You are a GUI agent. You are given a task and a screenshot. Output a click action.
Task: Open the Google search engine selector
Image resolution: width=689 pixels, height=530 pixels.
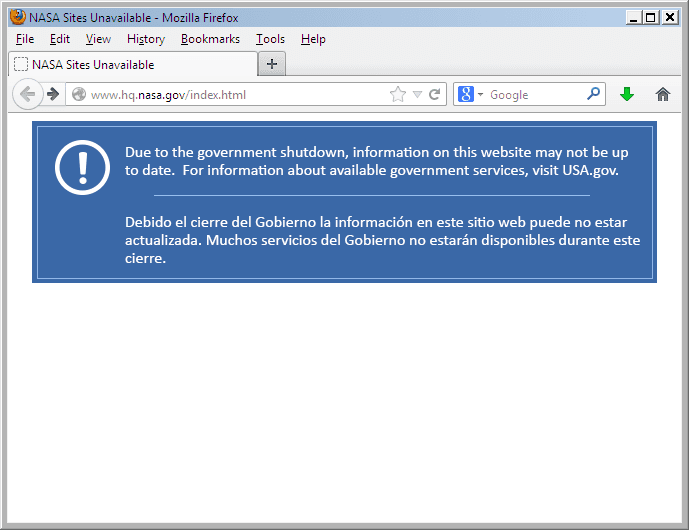(470, 94)
